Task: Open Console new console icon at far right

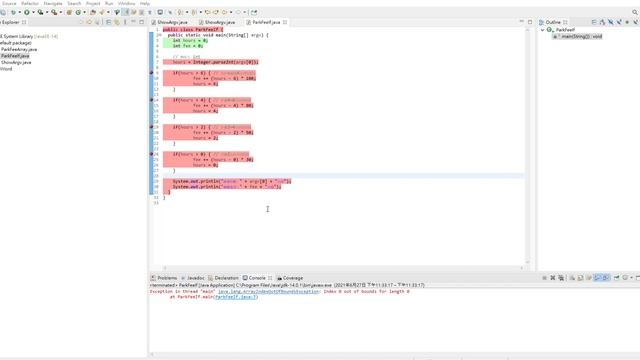Action: click(638, 278)
